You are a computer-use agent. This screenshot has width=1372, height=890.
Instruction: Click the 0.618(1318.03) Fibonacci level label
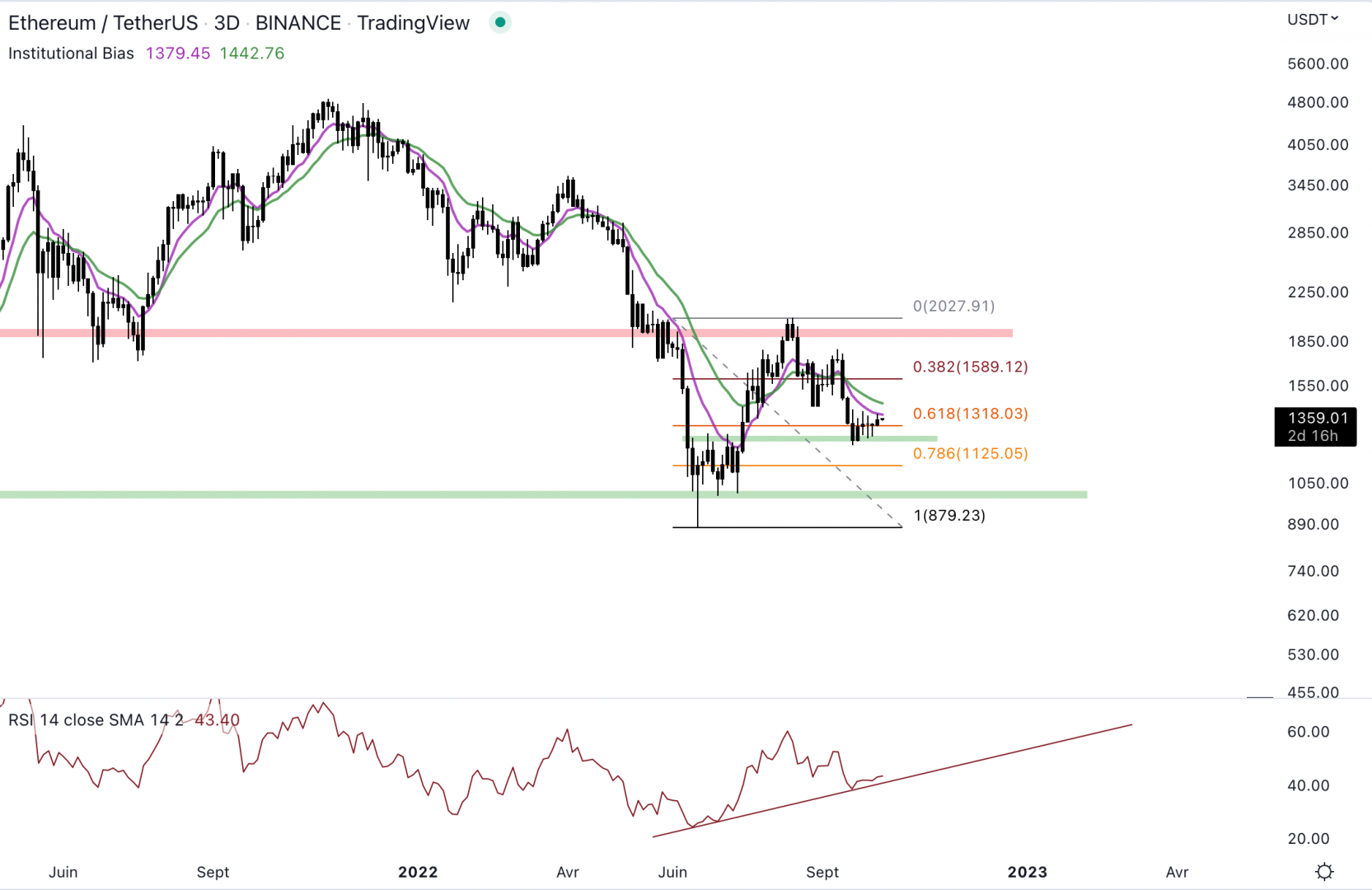point(970,414)
